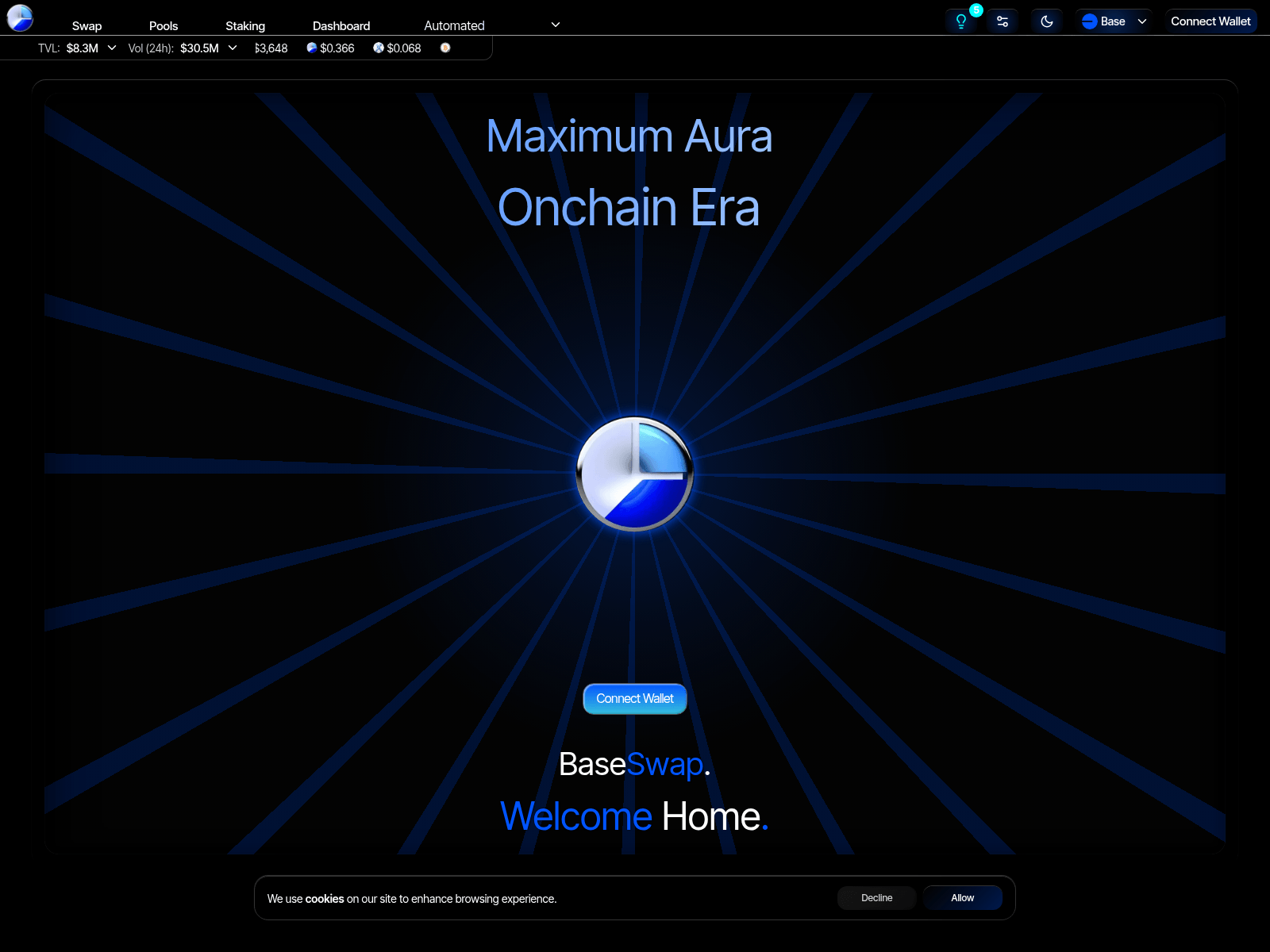Open the Dashboard menu item
Viewport: 1270px width, 952px height.
click(341, 26)
